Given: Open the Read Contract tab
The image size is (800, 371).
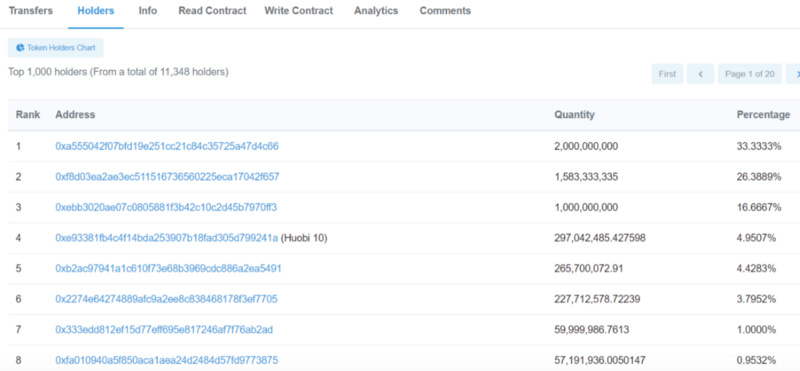Looking at the screenshot, I should pos(212,11).
